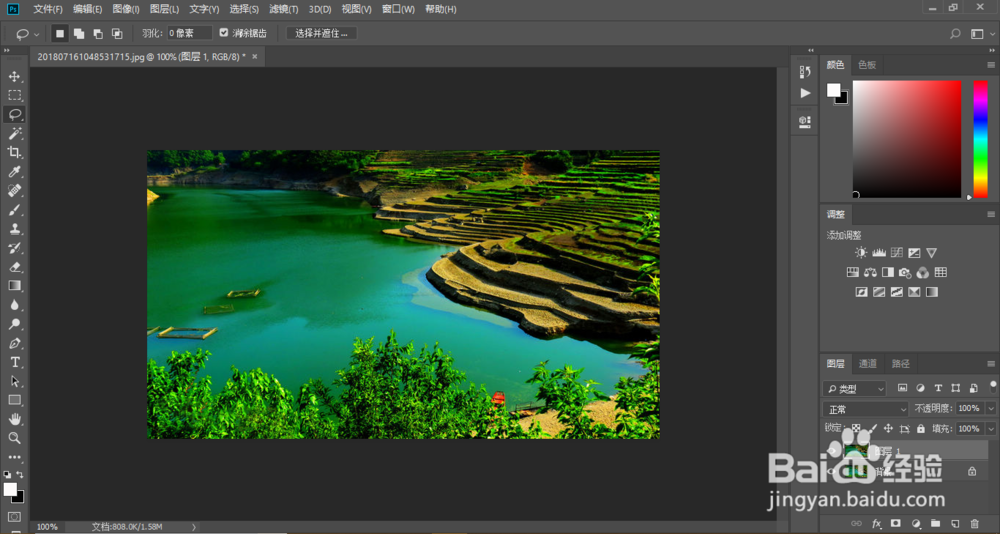Open the History panel icon

pyautogui.click(x=805, y=72)
